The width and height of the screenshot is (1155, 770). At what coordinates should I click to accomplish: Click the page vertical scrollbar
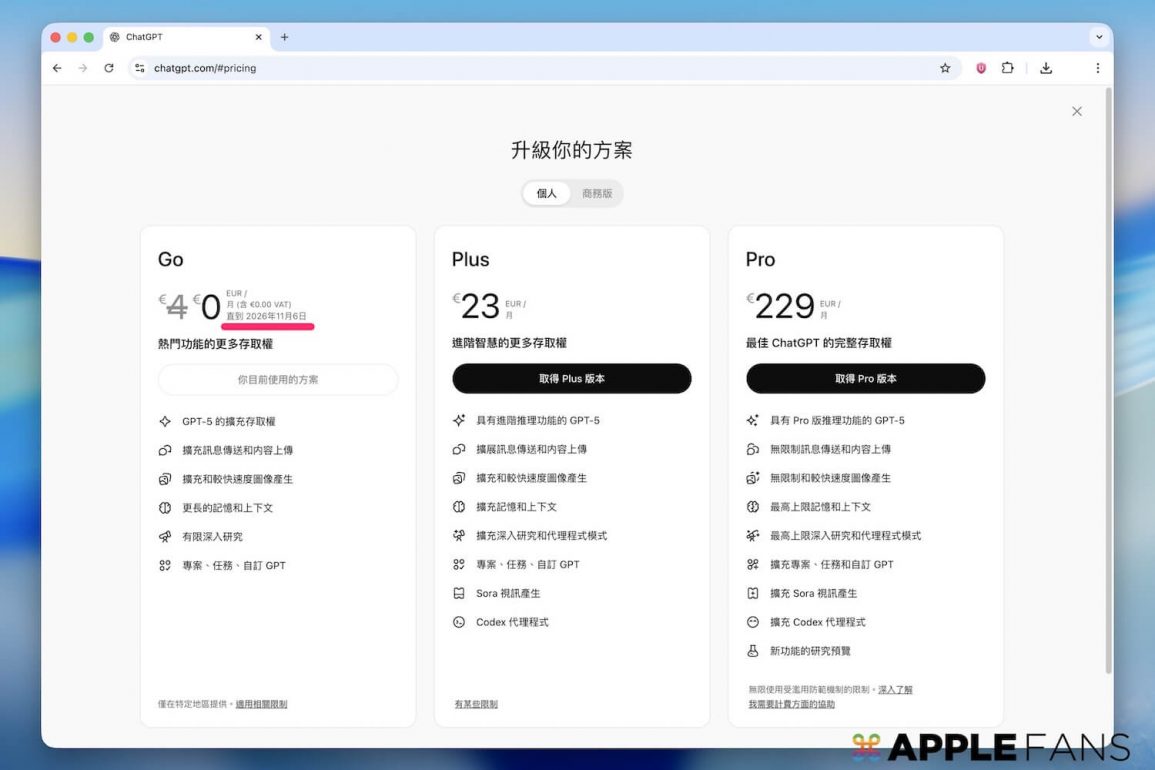(1107, 380)
